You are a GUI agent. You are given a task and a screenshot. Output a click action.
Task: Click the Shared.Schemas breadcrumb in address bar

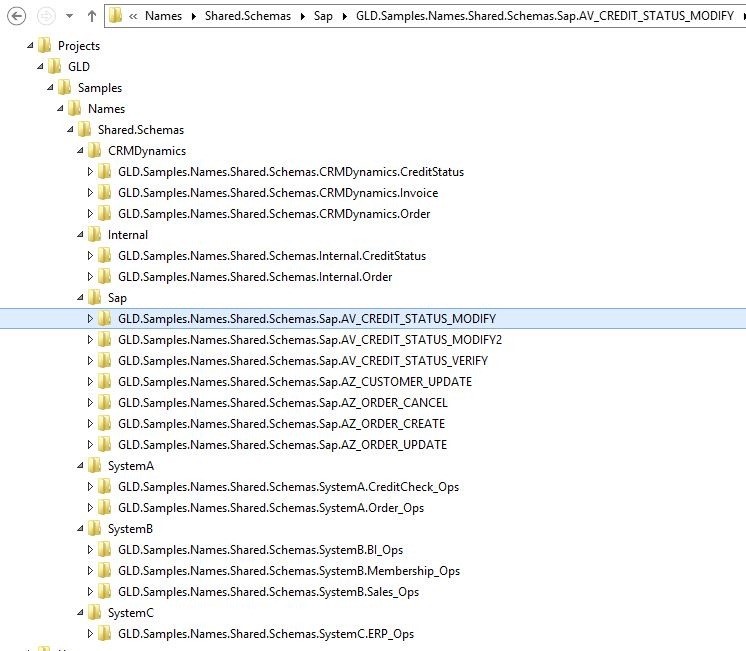tap(247, 16)
